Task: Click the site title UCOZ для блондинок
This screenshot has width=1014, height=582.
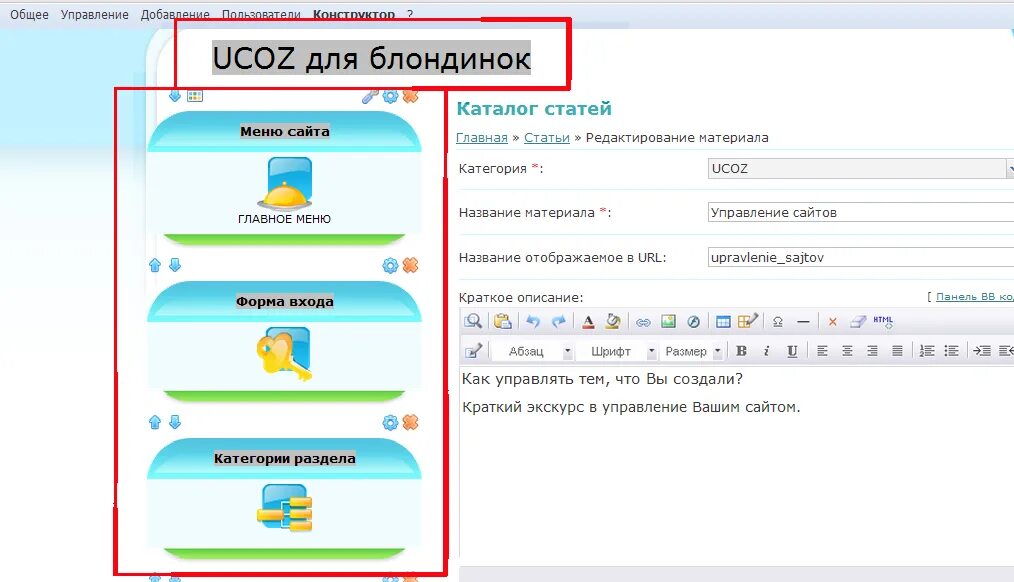Action: 371,58
